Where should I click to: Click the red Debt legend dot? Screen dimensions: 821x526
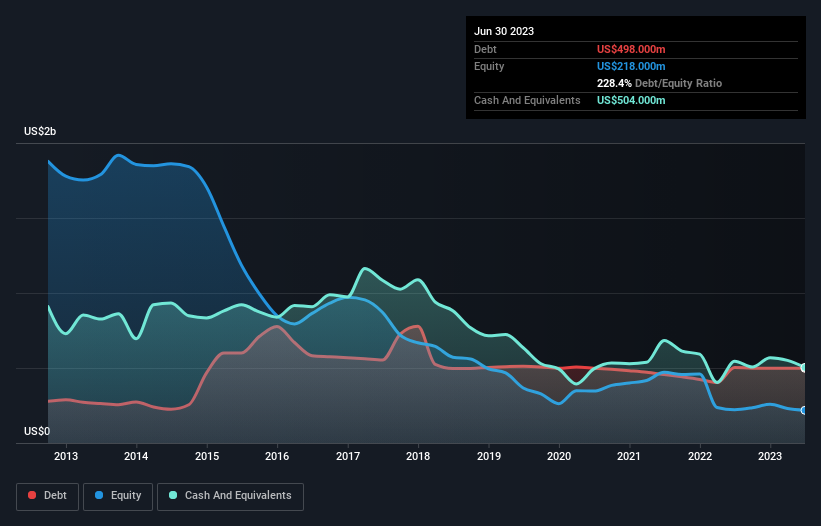[x=32, y=495]
